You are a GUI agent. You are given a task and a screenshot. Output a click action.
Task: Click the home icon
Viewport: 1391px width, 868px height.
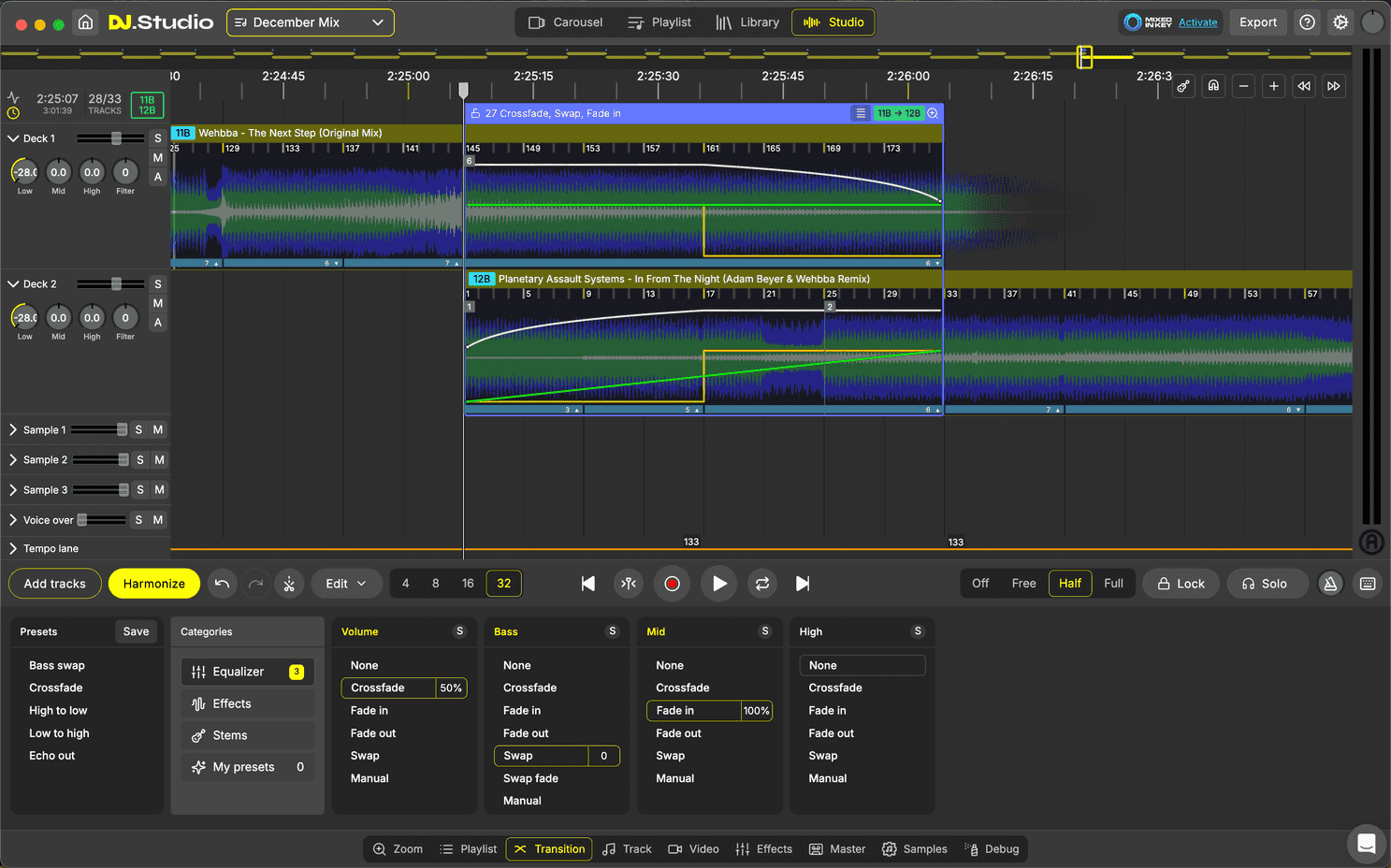(x=85, y=22)
